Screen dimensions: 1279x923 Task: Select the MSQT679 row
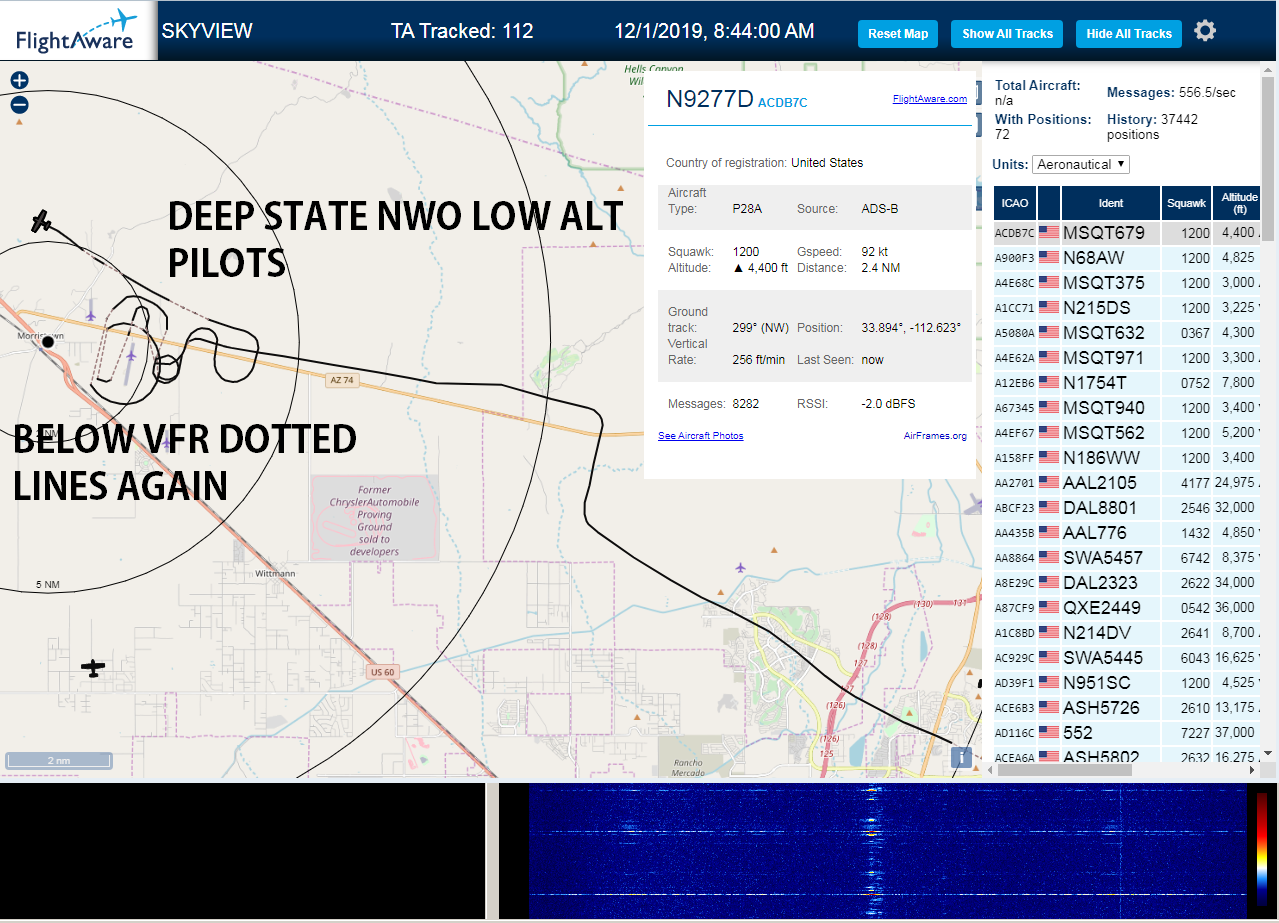(x=1128, y=233)
